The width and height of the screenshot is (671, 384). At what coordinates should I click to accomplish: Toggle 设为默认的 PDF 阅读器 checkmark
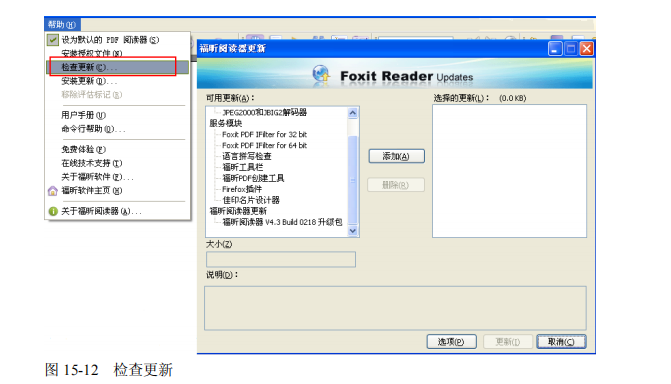pos(53,40)
